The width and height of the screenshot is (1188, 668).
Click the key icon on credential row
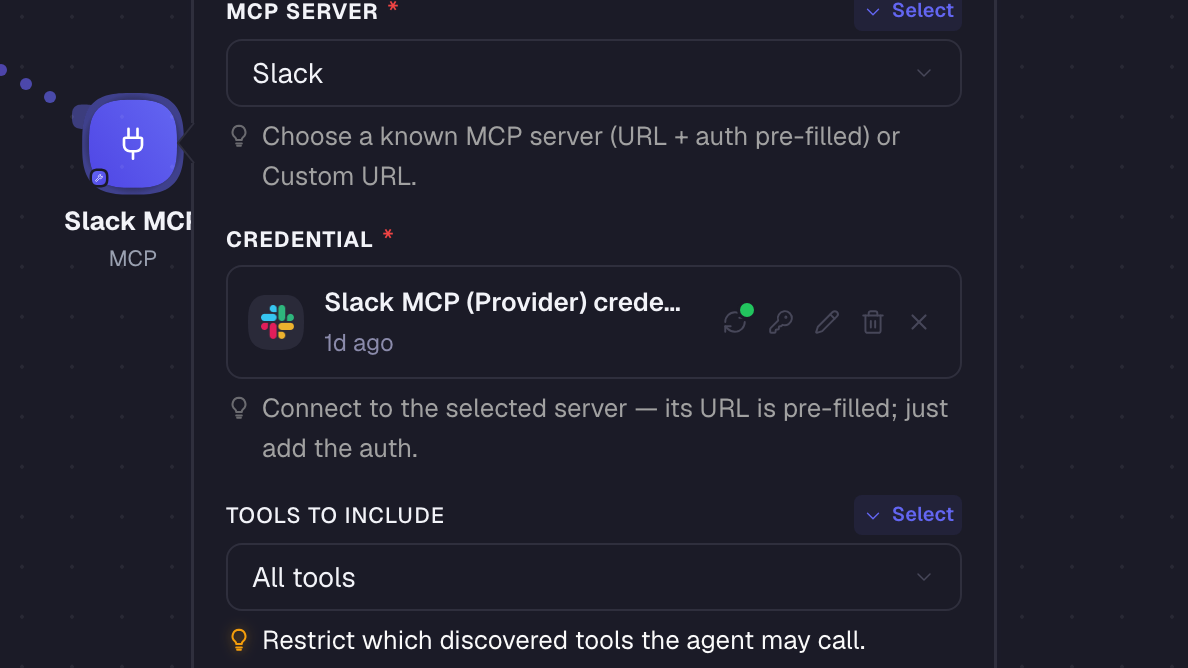(x=780, y=323)
